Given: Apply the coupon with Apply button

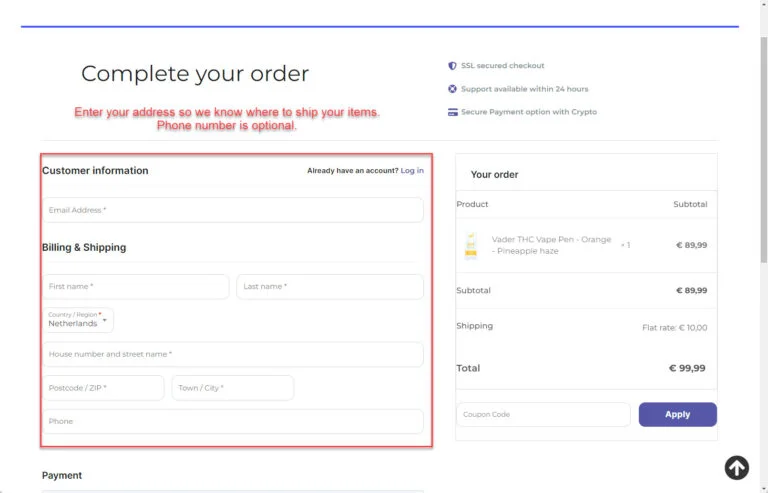Looking at the screenshot, I should click(x=677, y=414).
